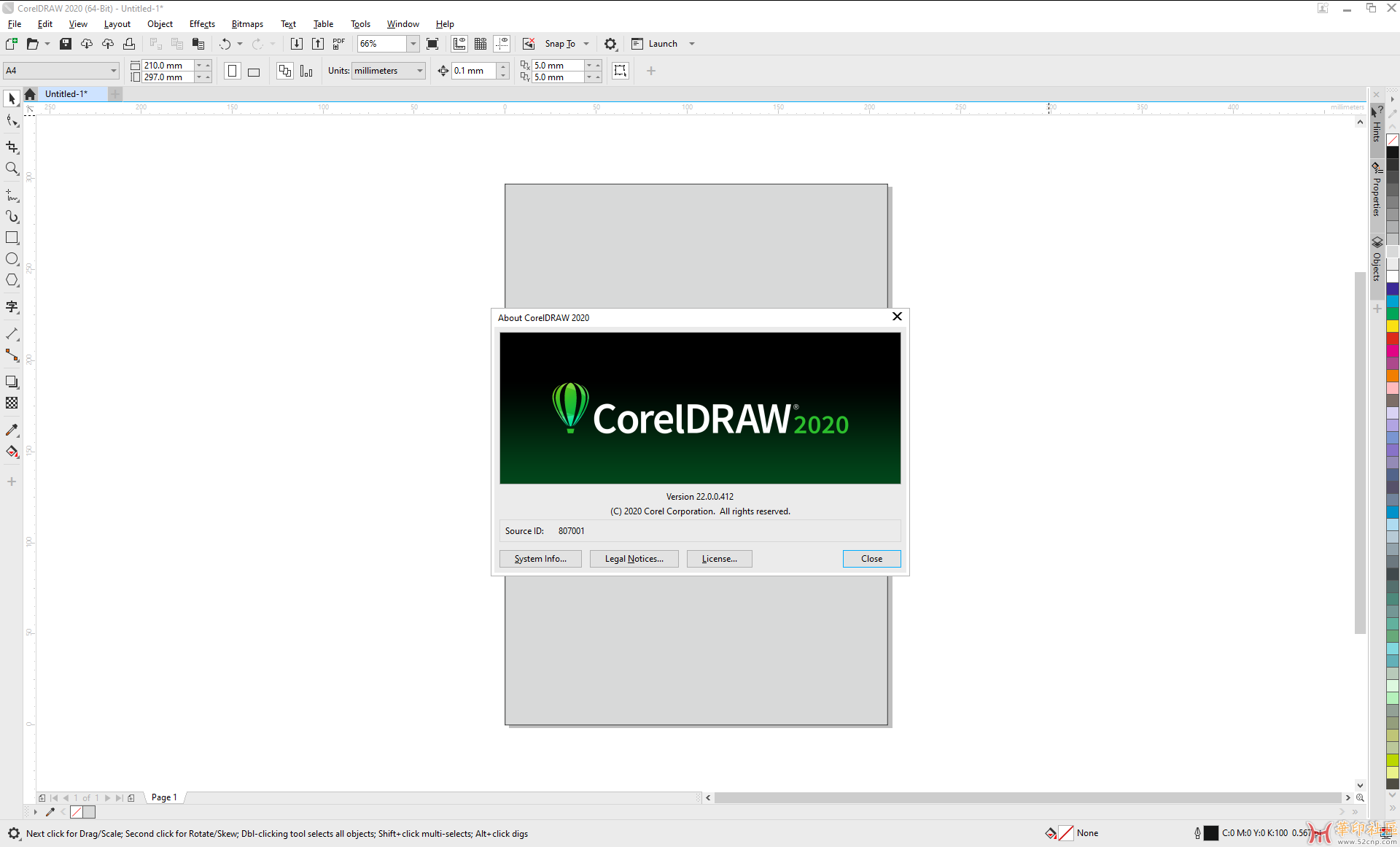Open the Tools menu
This screenshot has width=1400, height=847.
(x=360, y=24)
